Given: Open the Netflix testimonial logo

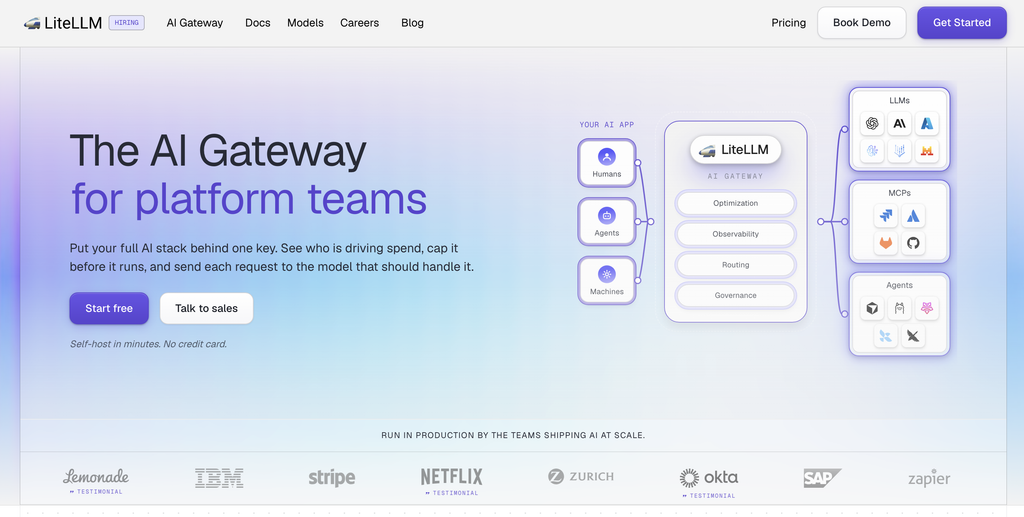Looking at the screenshot, I should pos(451,481).
